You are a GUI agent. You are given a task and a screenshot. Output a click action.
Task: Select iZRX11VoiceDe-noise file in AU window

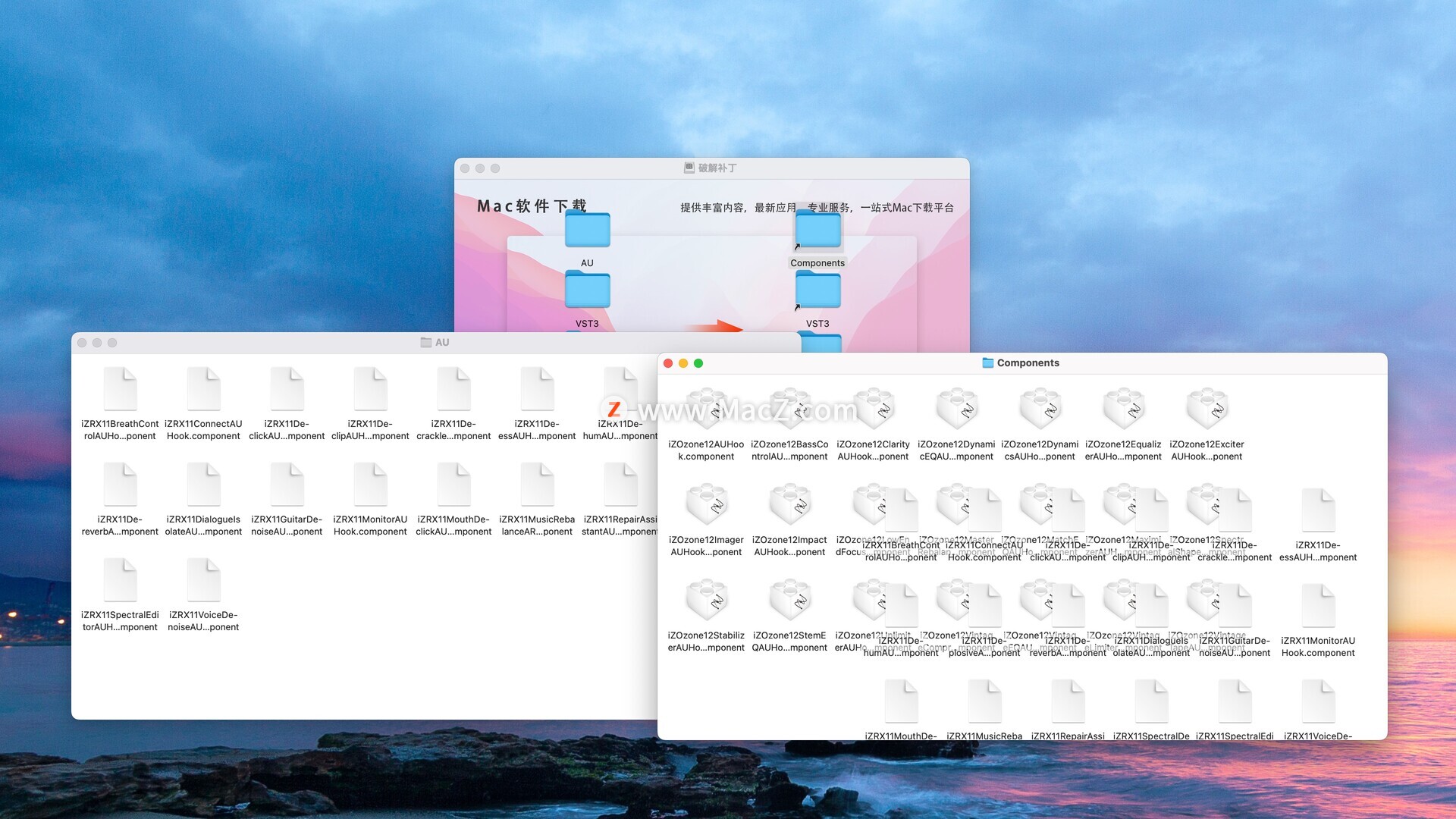(203, 580)
